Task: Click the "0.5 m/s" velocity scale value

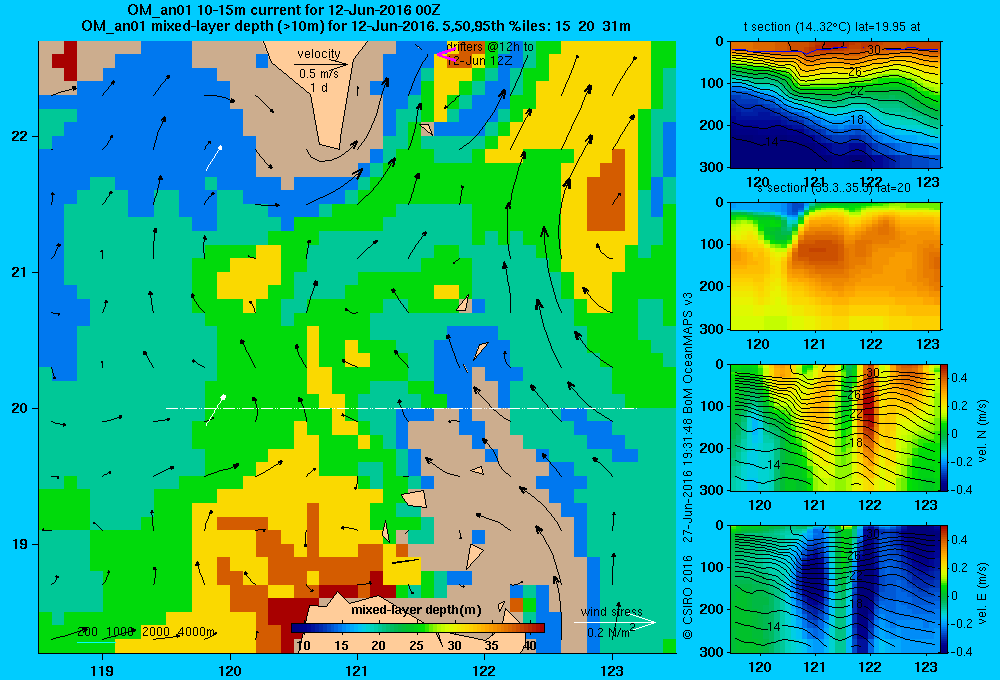Action: click(319, 74)
